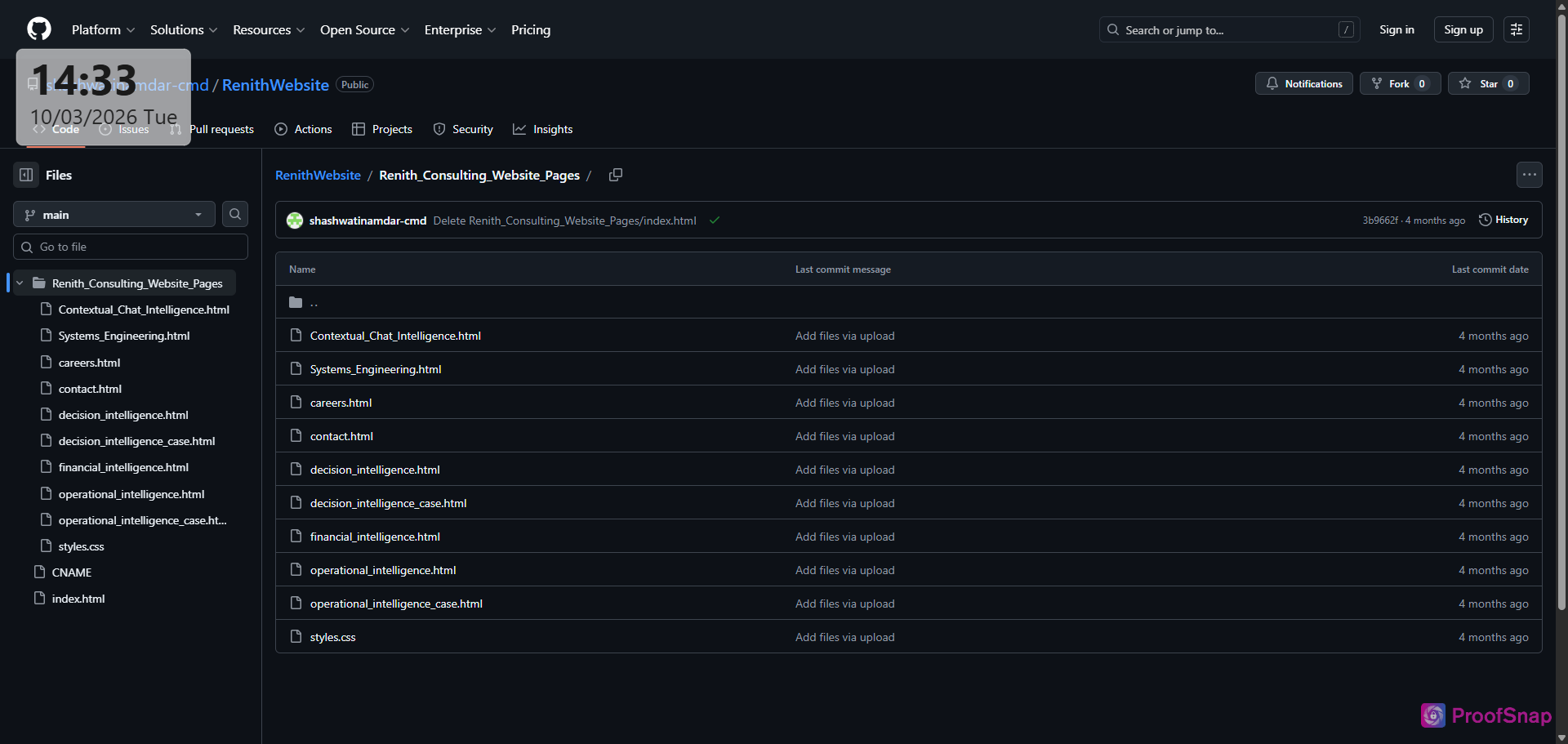1568x744 pixels.
Task: Select contact.html in the sidebar tree
Action: (x=90, y=389)
